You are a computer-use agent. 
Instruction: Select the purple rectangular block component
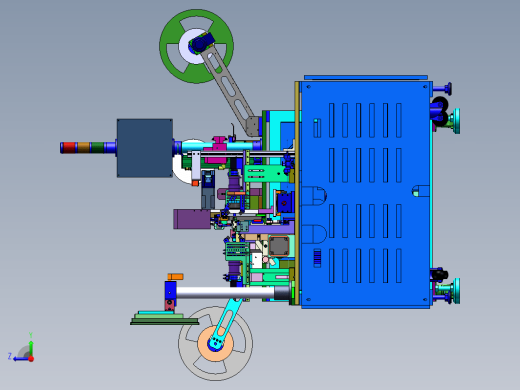[192, 219]
